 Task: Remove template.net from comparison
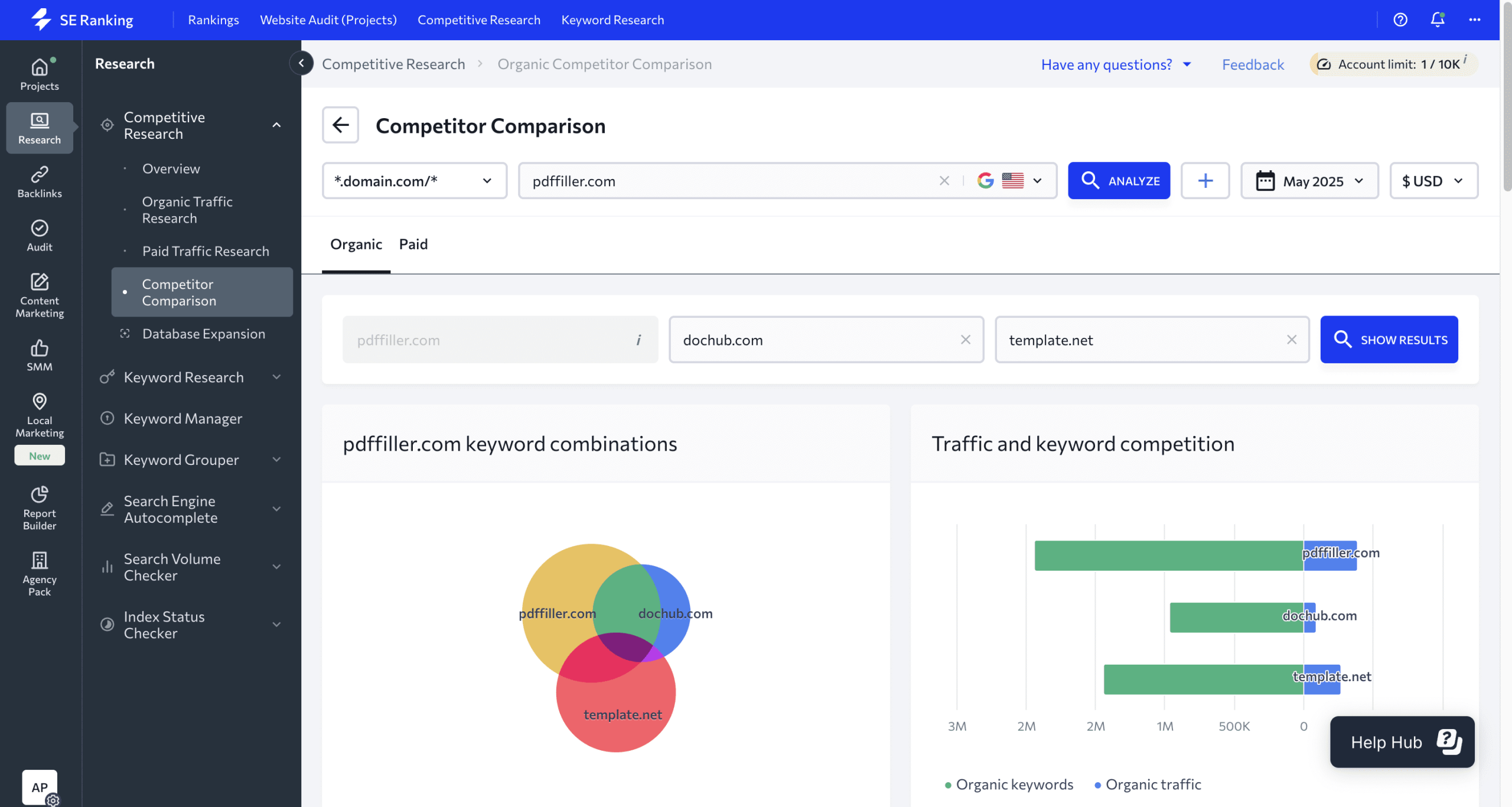tap(1292, 340)
